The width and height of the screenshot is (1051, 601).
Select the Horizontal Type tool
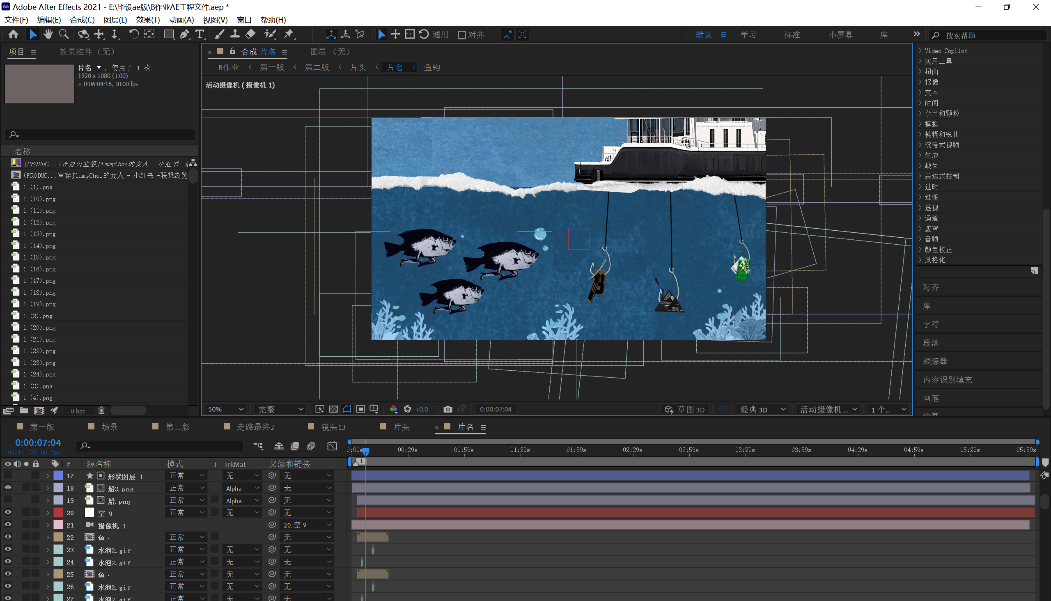tap(200, 34)
